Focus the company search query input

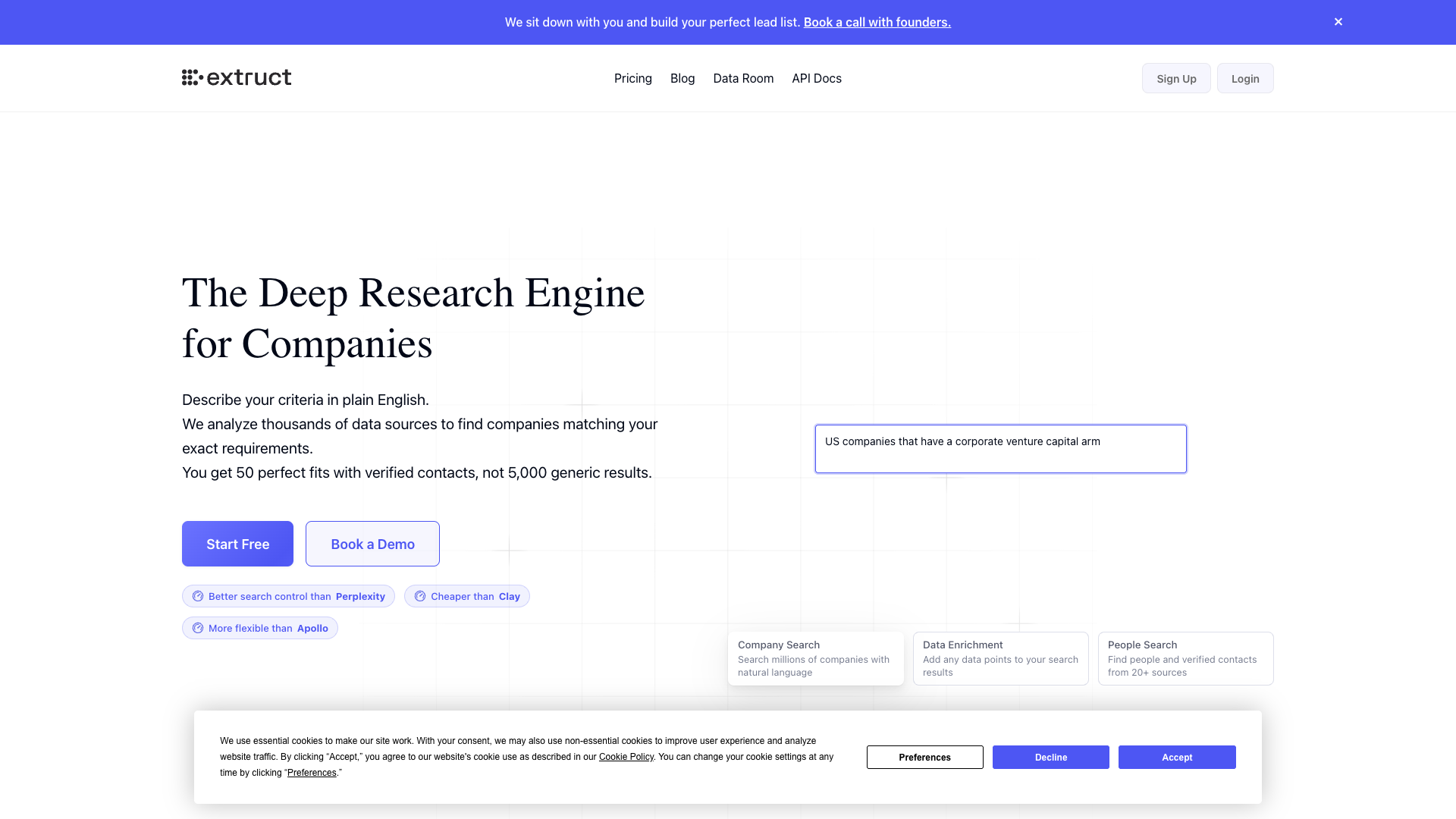point(1001,449)
